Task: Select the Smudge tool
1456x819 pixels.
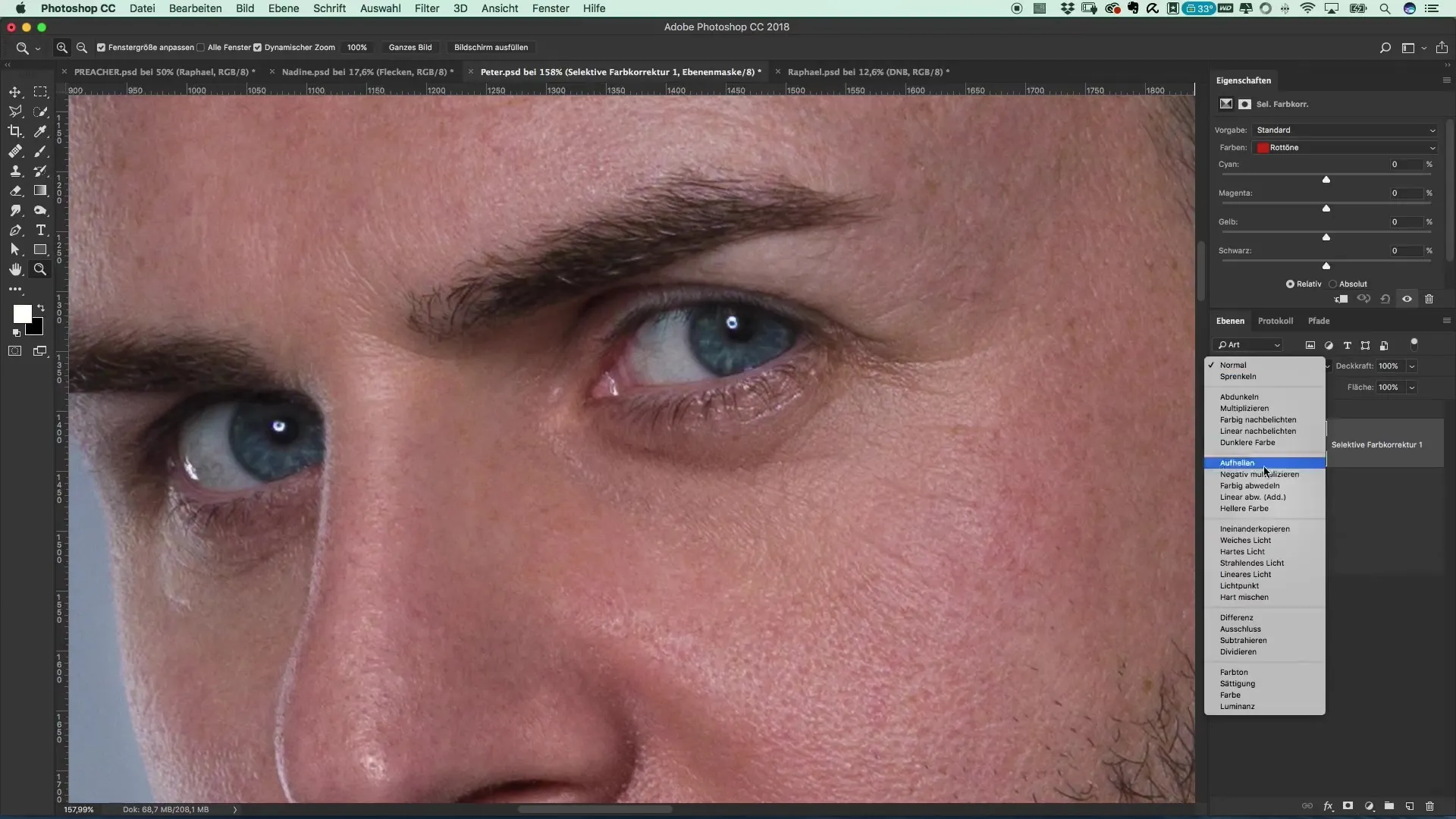Action: pyautogui.click(x=15, y=210)
